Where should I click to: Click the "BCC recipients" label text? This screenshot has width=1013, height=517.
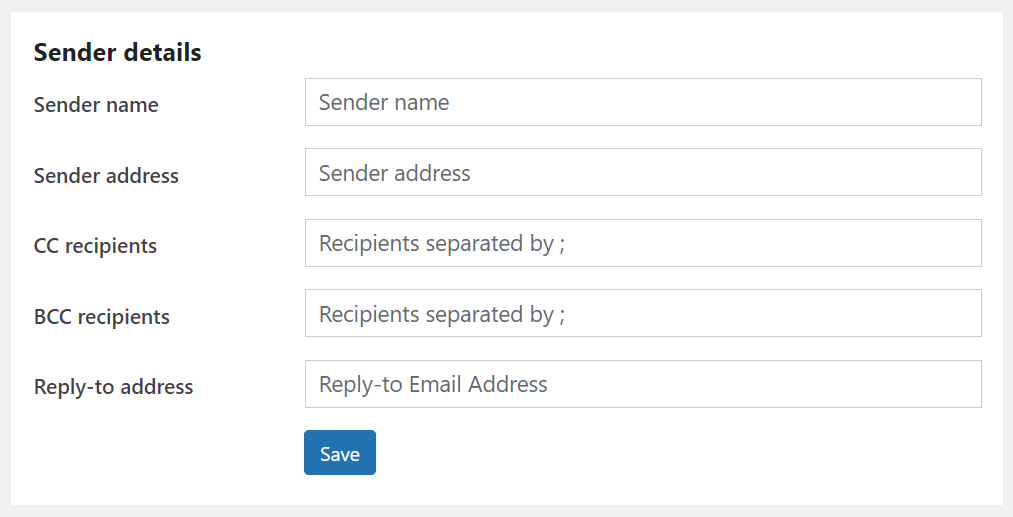click(x=102, y=317)
